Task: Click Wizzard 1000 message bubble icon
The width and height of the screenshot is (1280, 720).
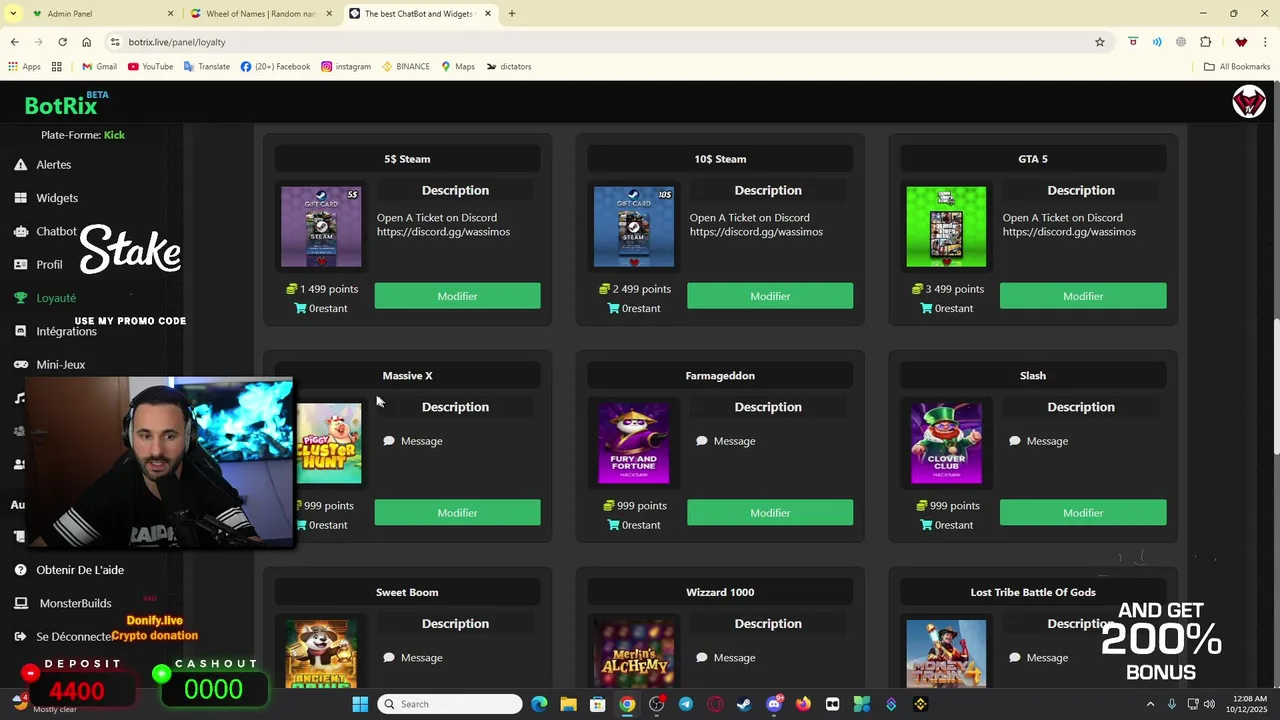Action: point(702,658)
